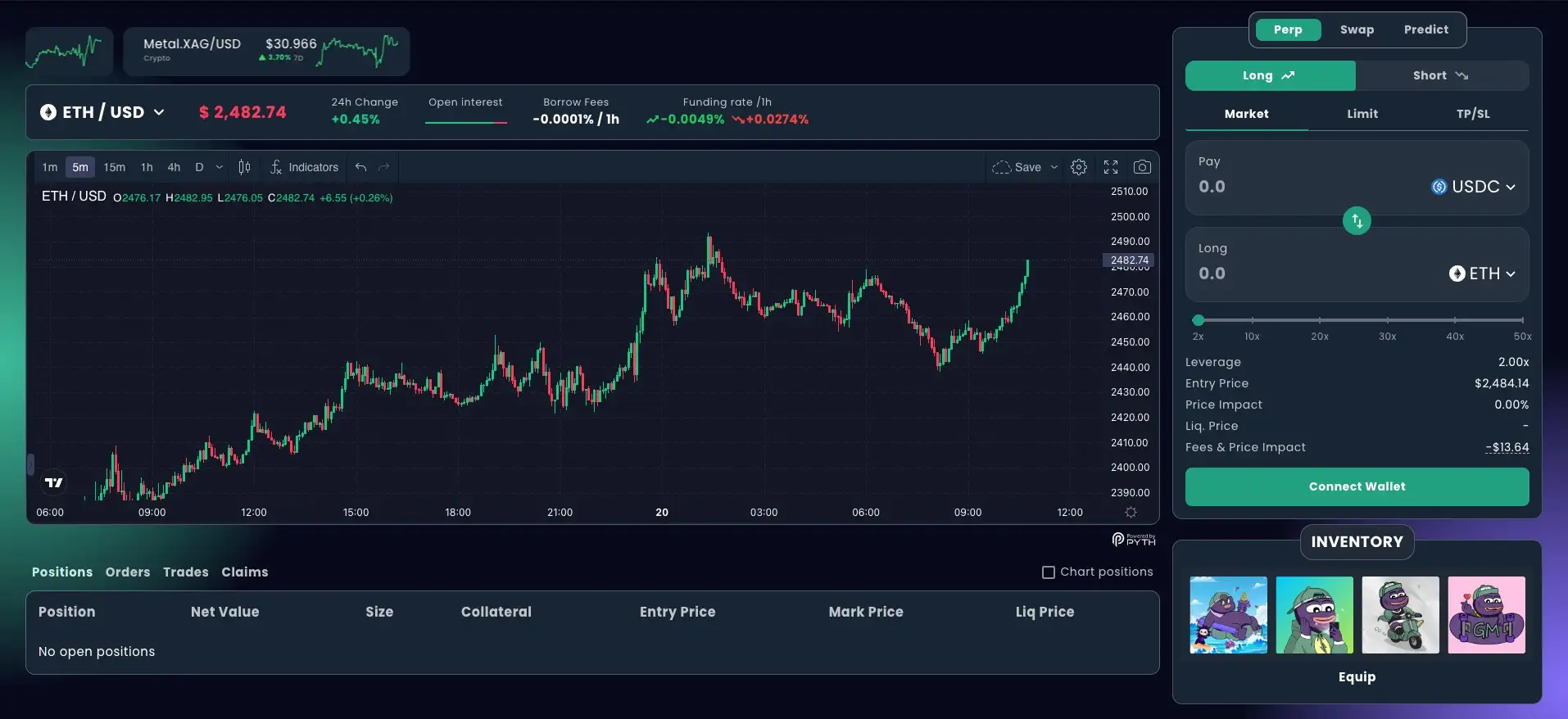Enable Chart positions checkbox
1568x719 pixels.
tap(1048, 572)
